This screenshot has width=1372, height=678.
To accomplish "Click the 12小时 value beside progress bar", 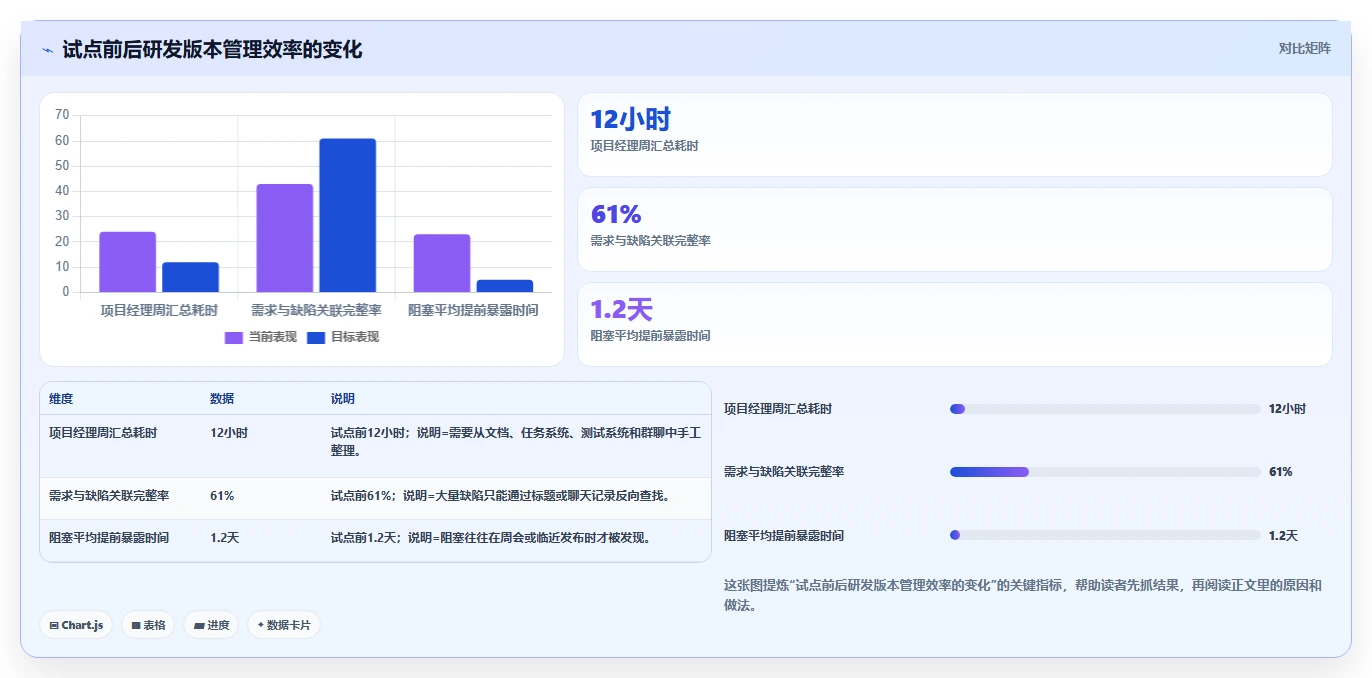I will point(1287,409).
